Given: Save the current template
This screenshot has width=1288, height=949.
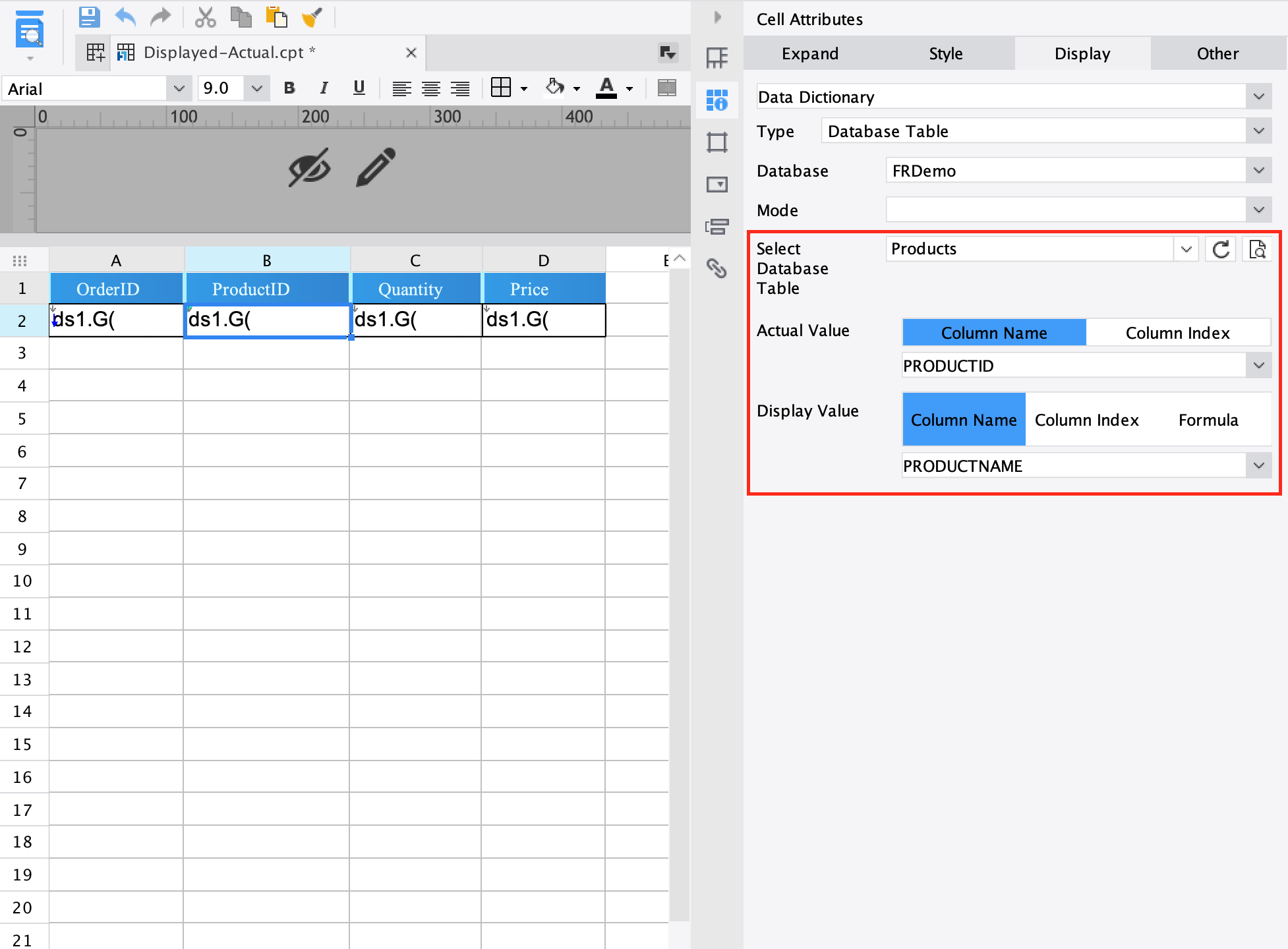Looking at the screenshot, I should pyautogui.click(x=88, y=17).
